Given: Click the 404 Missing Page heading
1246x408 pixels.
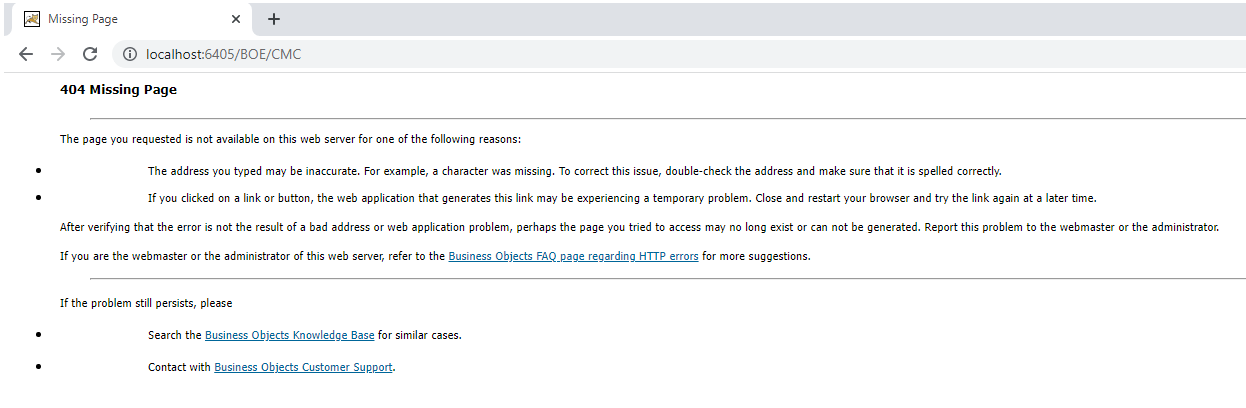Looking at the screenshot, I should pyautogui.click(x=118, y=89).
